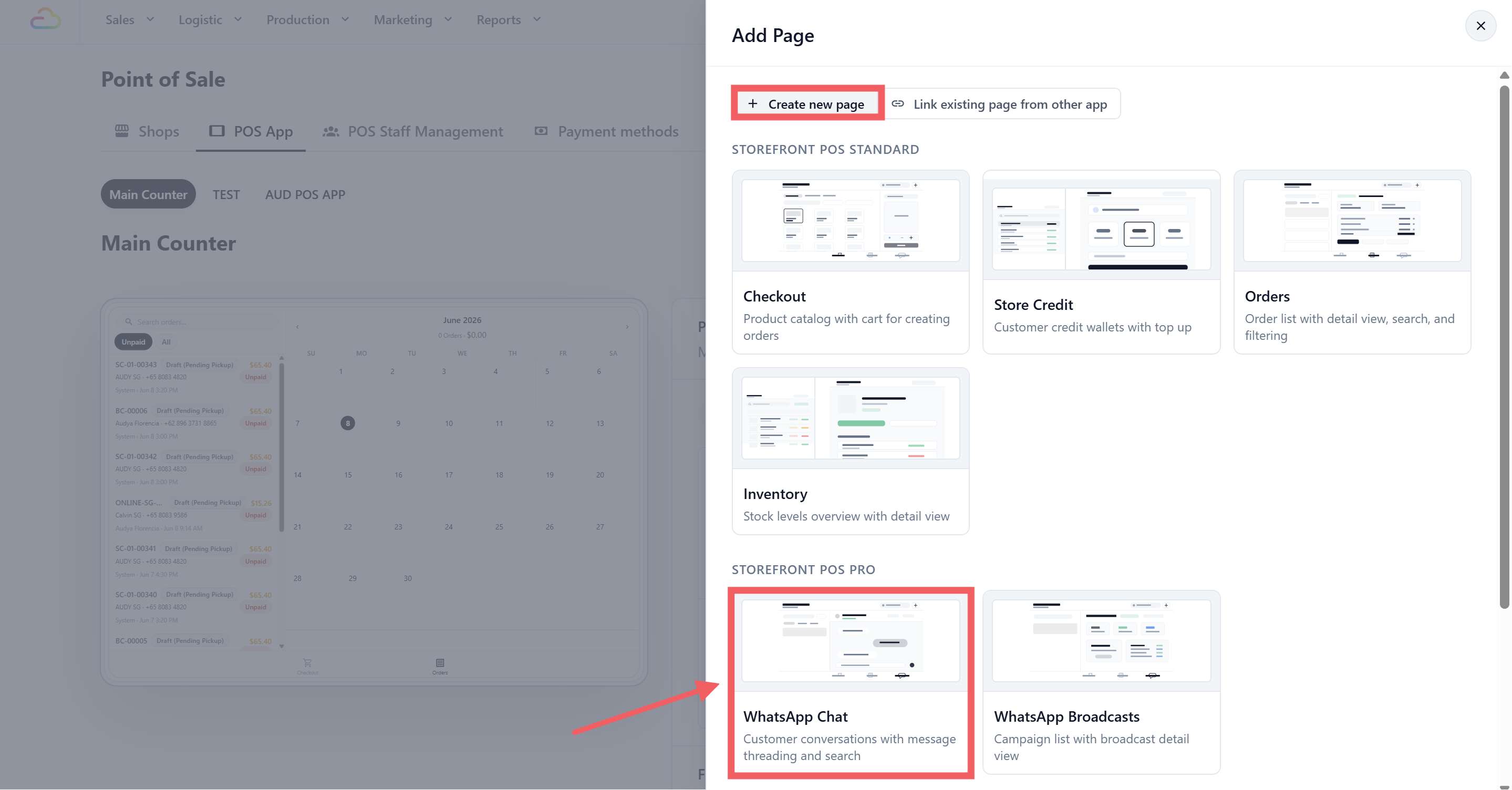The width and height of the screenshot is (1512, 790).
Task: Click the Shops storefront icon
Action: coord(121,131)
